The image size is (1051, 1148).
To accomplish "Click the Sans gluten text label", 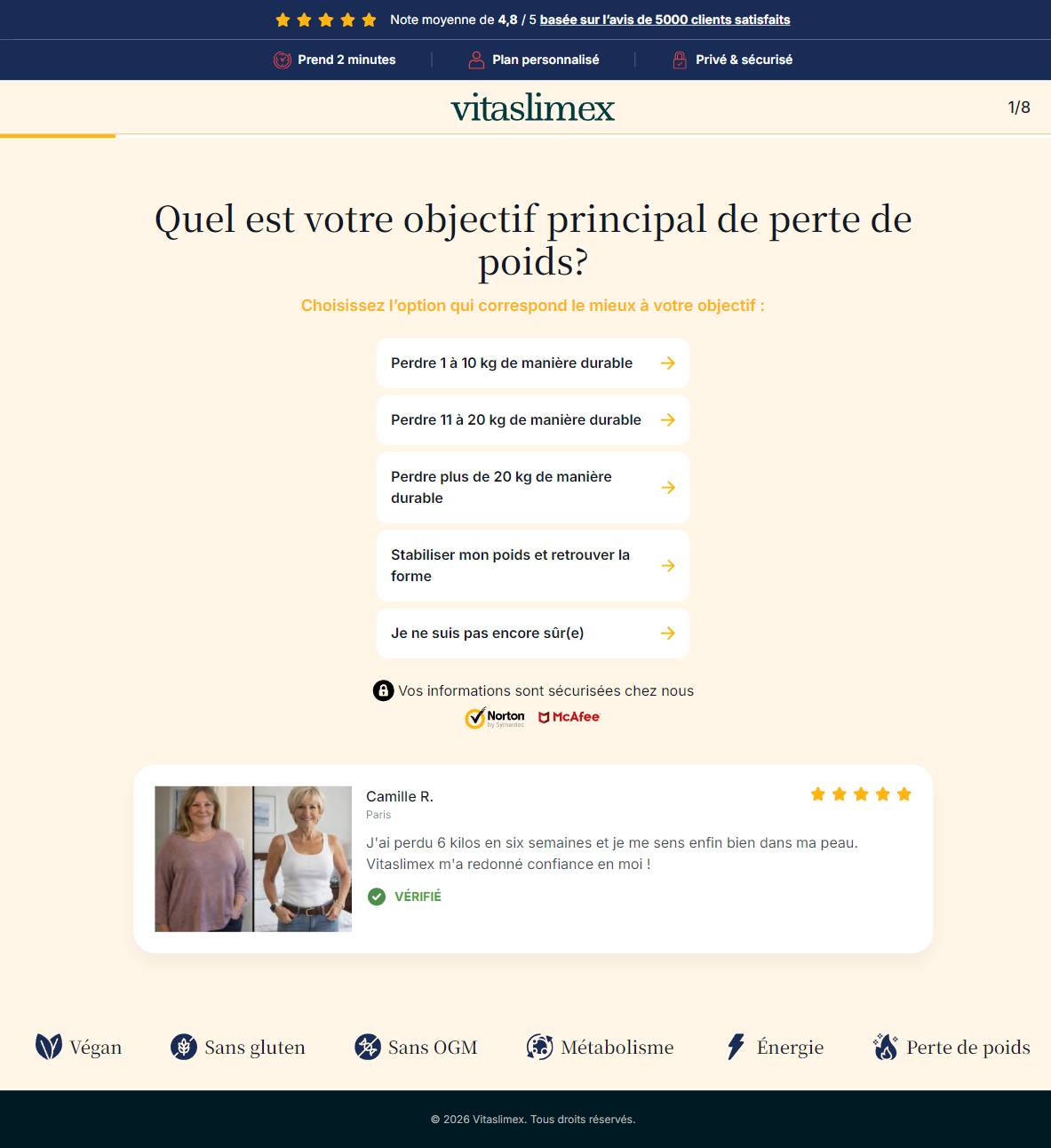I will (x=255, y=1048).
